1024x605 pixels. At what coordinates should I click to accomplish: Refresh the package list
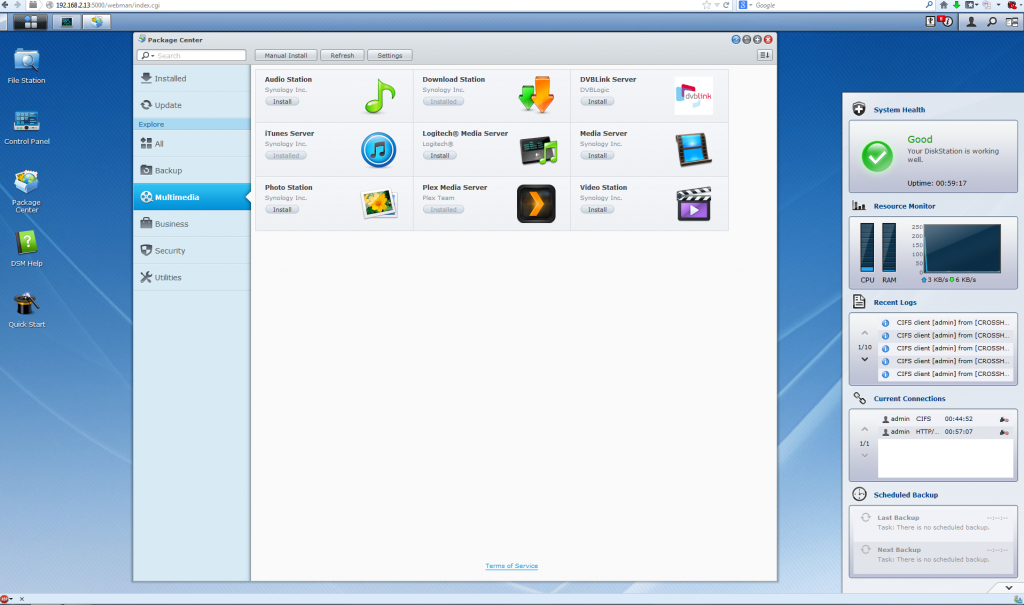pos(342,56)
